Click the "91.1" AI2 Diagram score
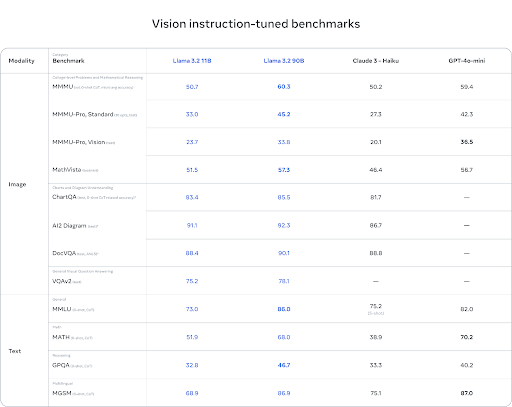The height and width of the screenshot is (407, 512). [x=192, y=225]
